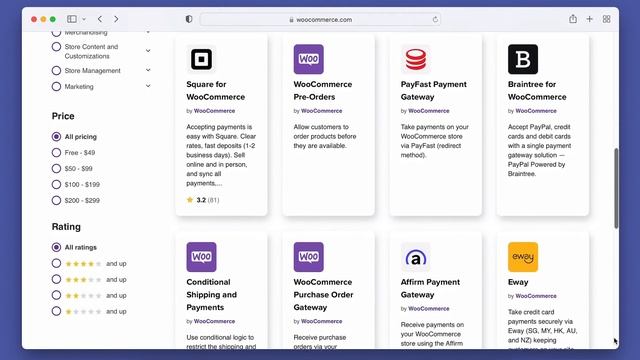Click the 3.2 (81) rating text

pyautogui.click(x=208, y=200)
